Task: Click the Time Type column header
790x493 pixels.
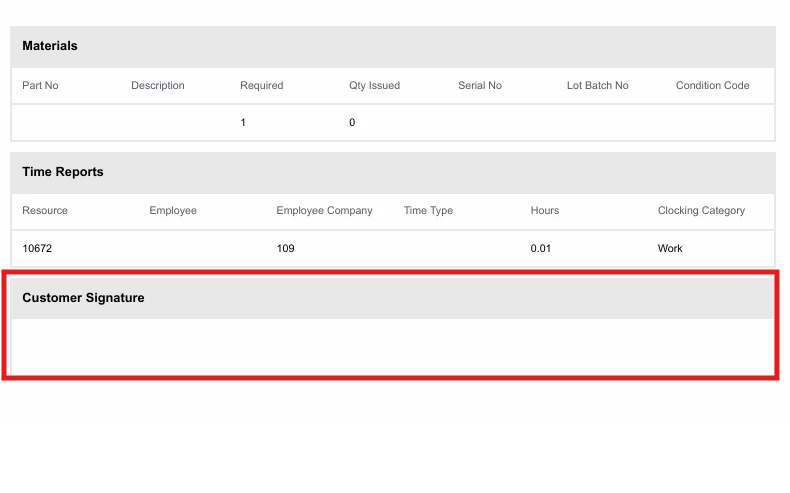Action: pyautogui.click(x=428, y=210)
